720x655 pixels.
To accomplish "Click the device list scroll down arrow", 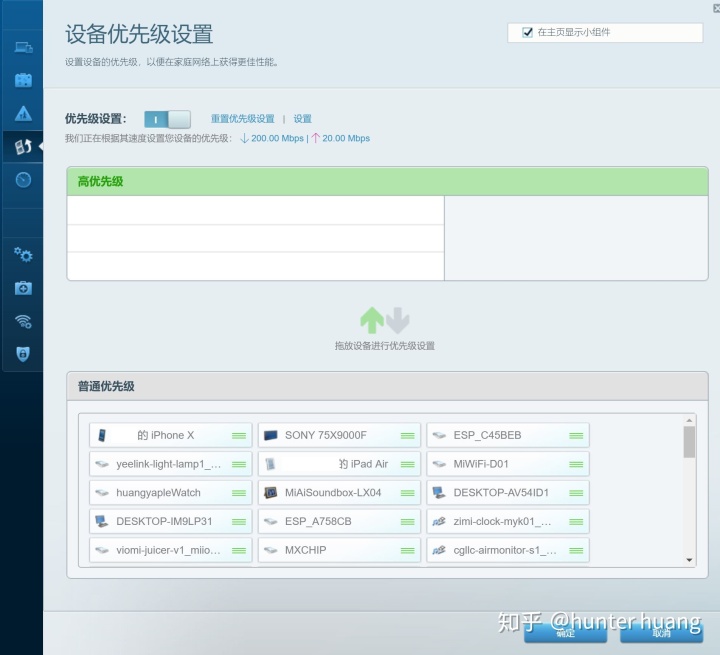I will tap(689, 560).
